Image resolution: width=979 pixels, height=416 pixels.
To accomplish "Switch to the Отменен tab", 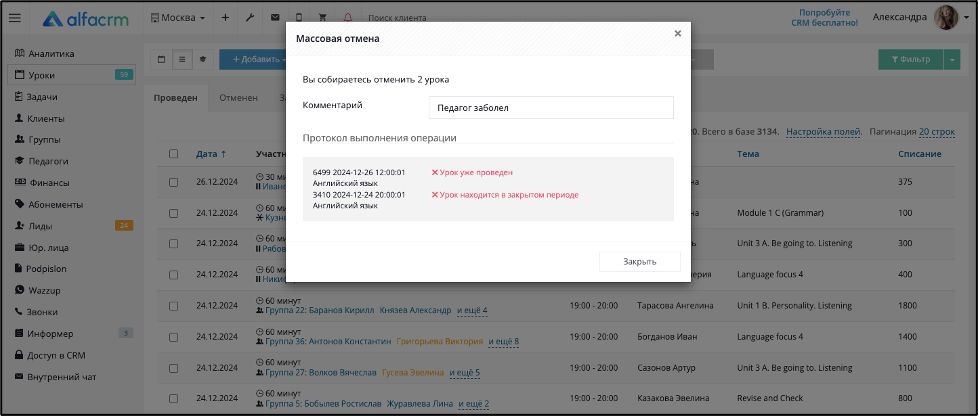I will point(239,98).
